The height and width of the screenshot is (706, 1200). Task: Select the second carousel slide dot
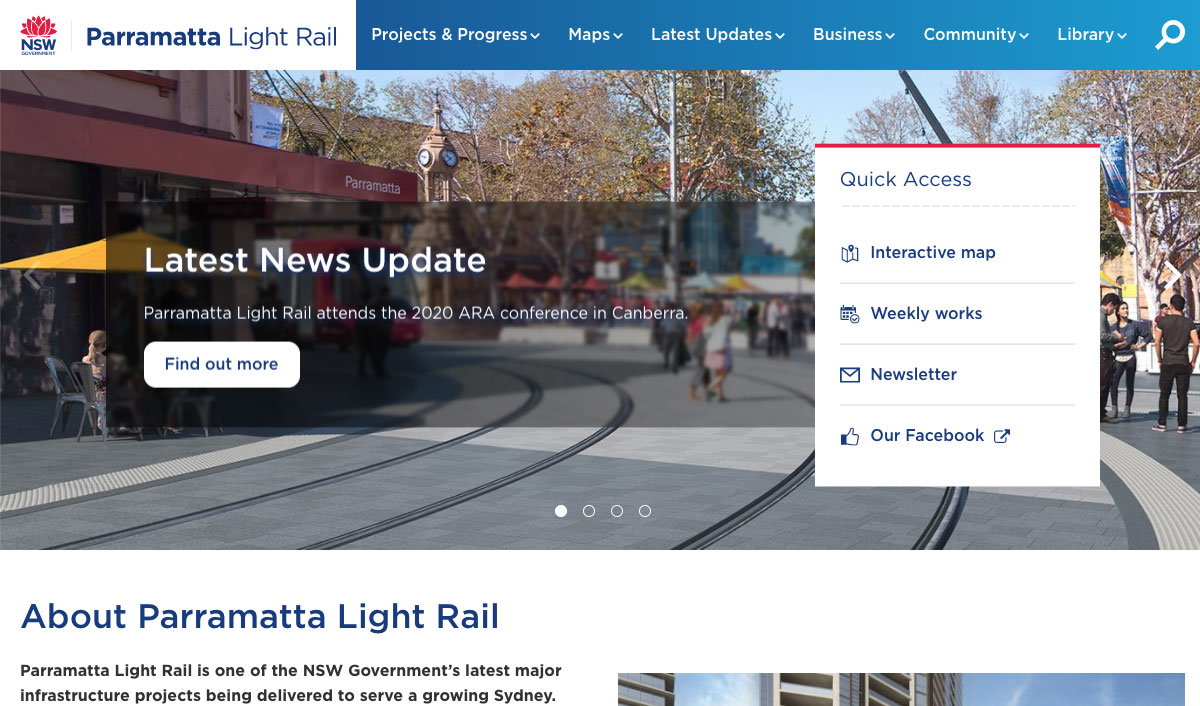589,511
